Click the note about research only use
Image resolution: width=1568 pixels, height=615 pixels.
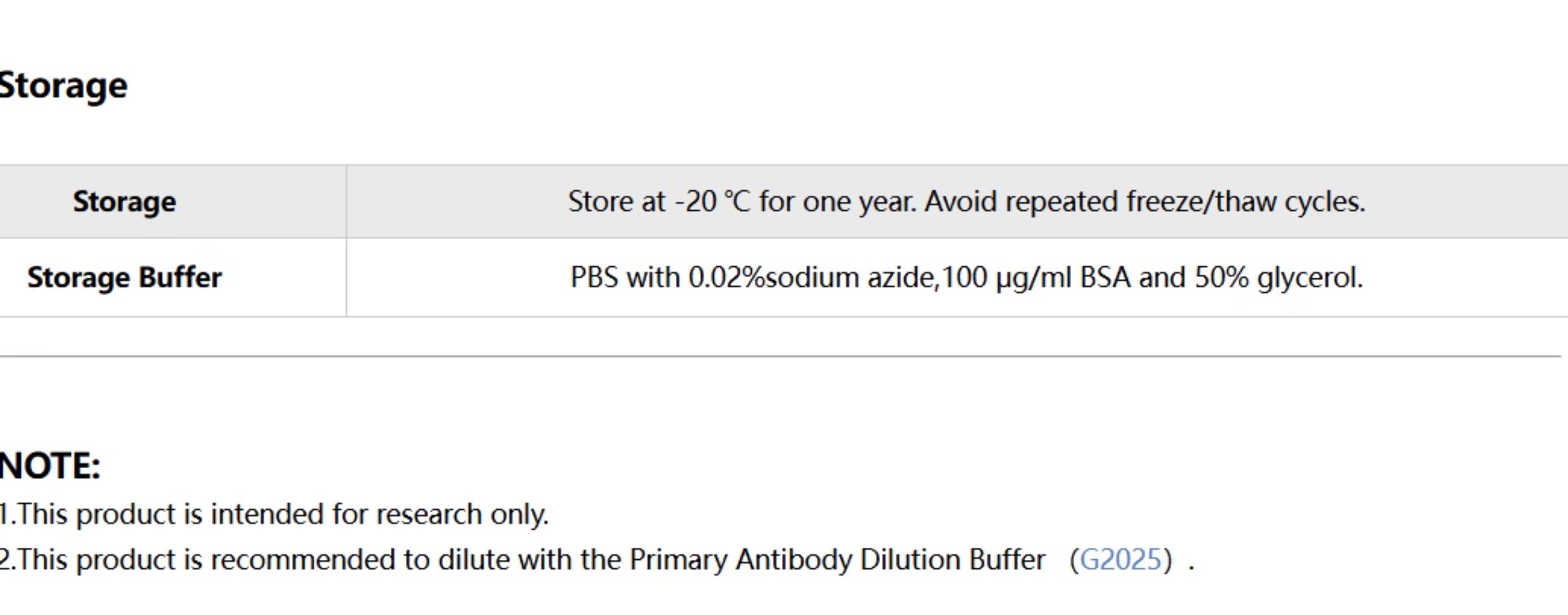(274, 514)
